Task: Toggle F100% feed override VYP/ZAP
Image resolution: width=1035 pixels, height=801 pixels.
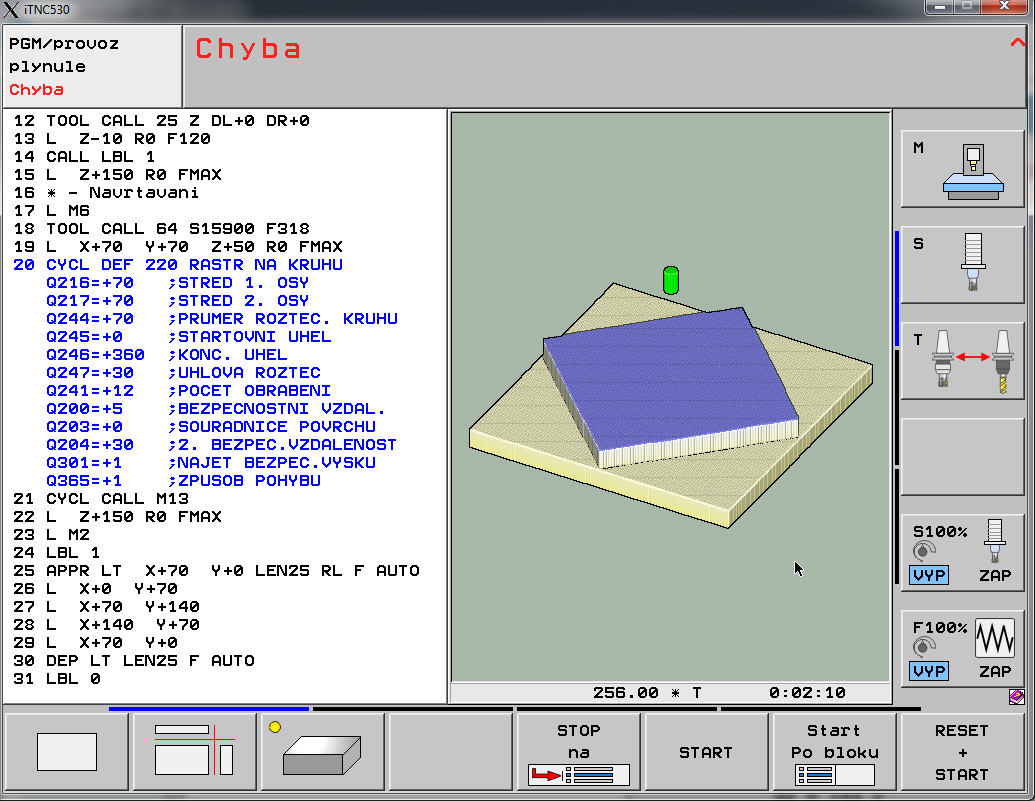Action: pos(962,648)
